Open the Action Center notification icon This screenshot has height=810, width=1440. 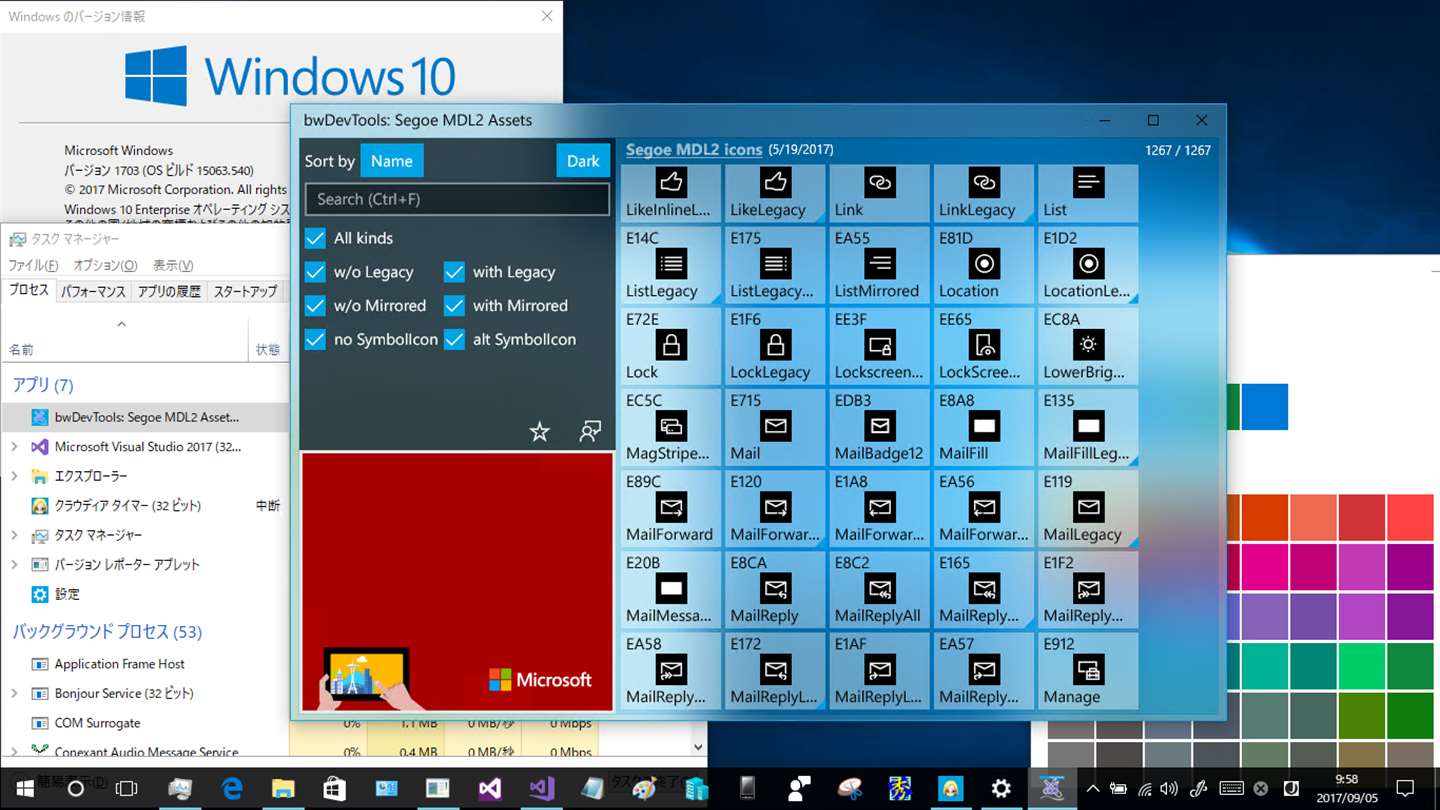(x=1405, y=788)
